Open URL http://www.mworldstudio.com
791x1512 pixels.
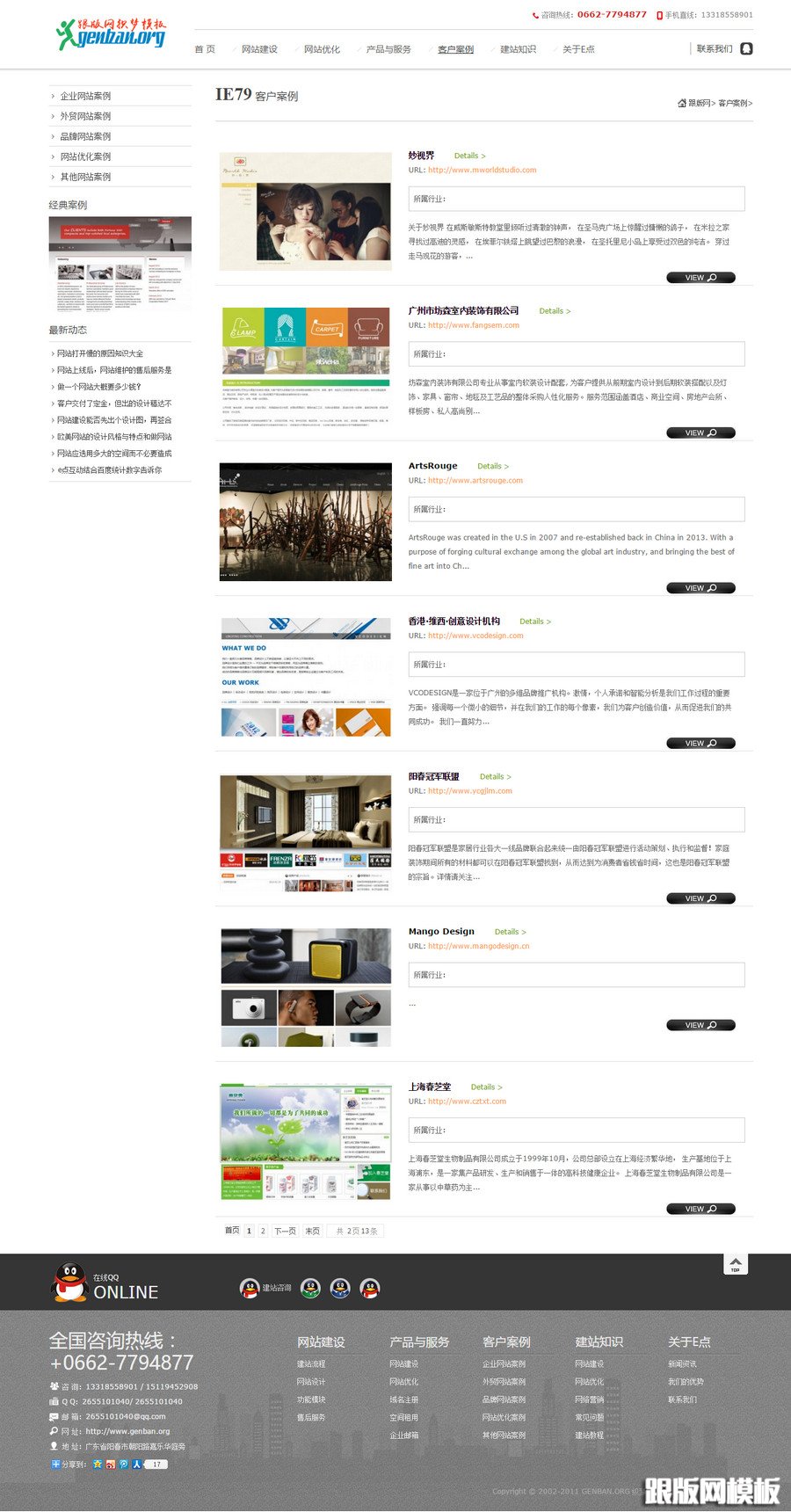482,171
